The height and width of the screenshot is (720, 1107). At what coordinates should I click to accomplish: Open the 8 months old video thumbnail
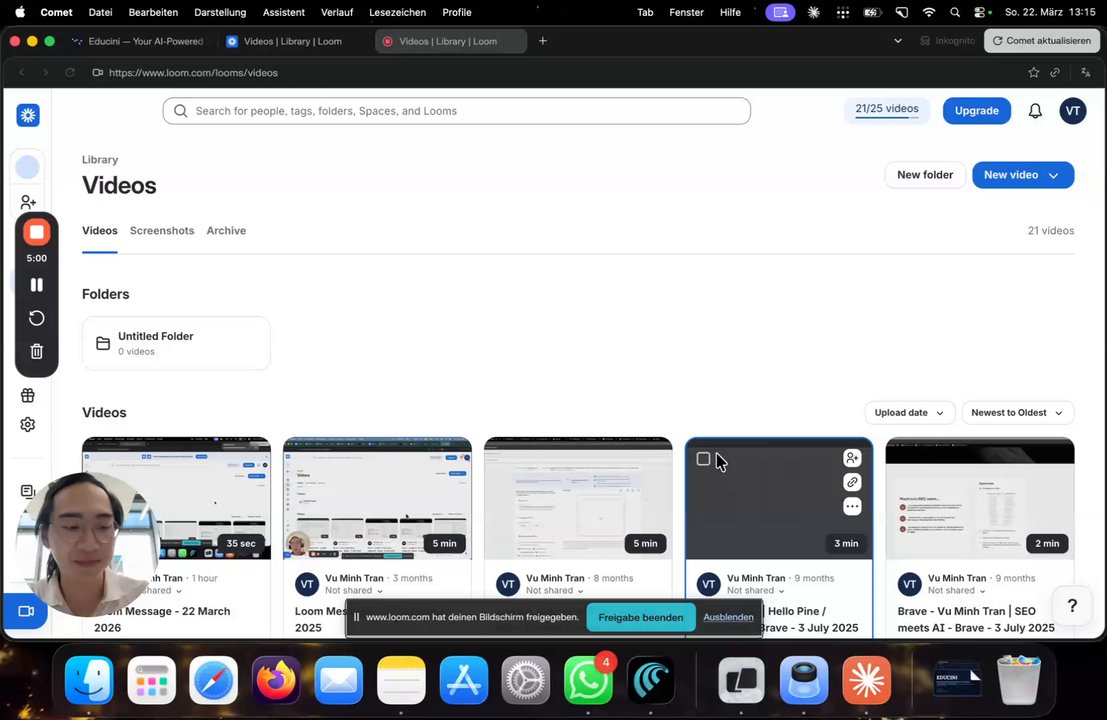[578, 498]
